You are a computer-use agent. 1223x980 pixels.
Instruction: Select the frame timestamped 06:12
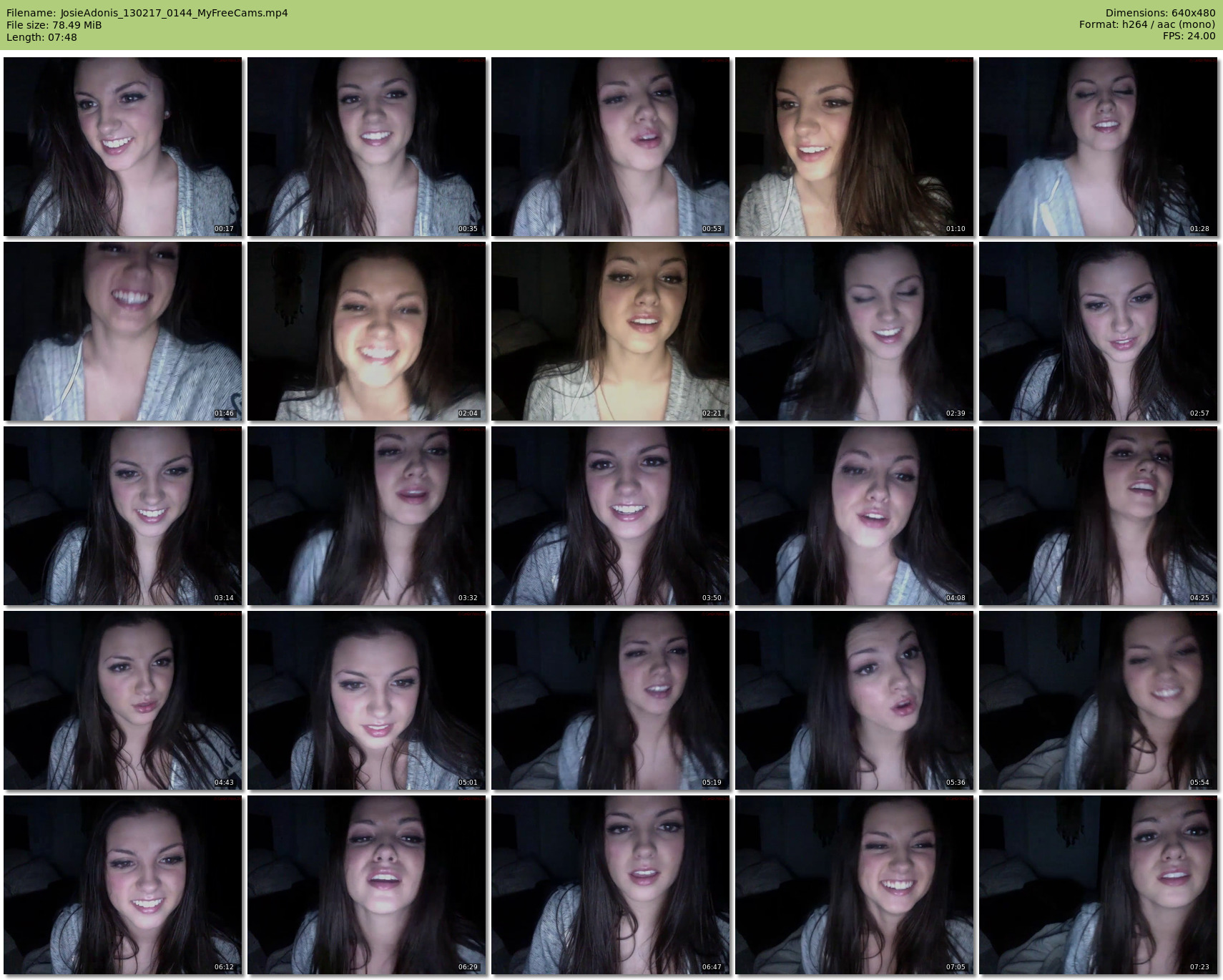(x=122, y=885)
